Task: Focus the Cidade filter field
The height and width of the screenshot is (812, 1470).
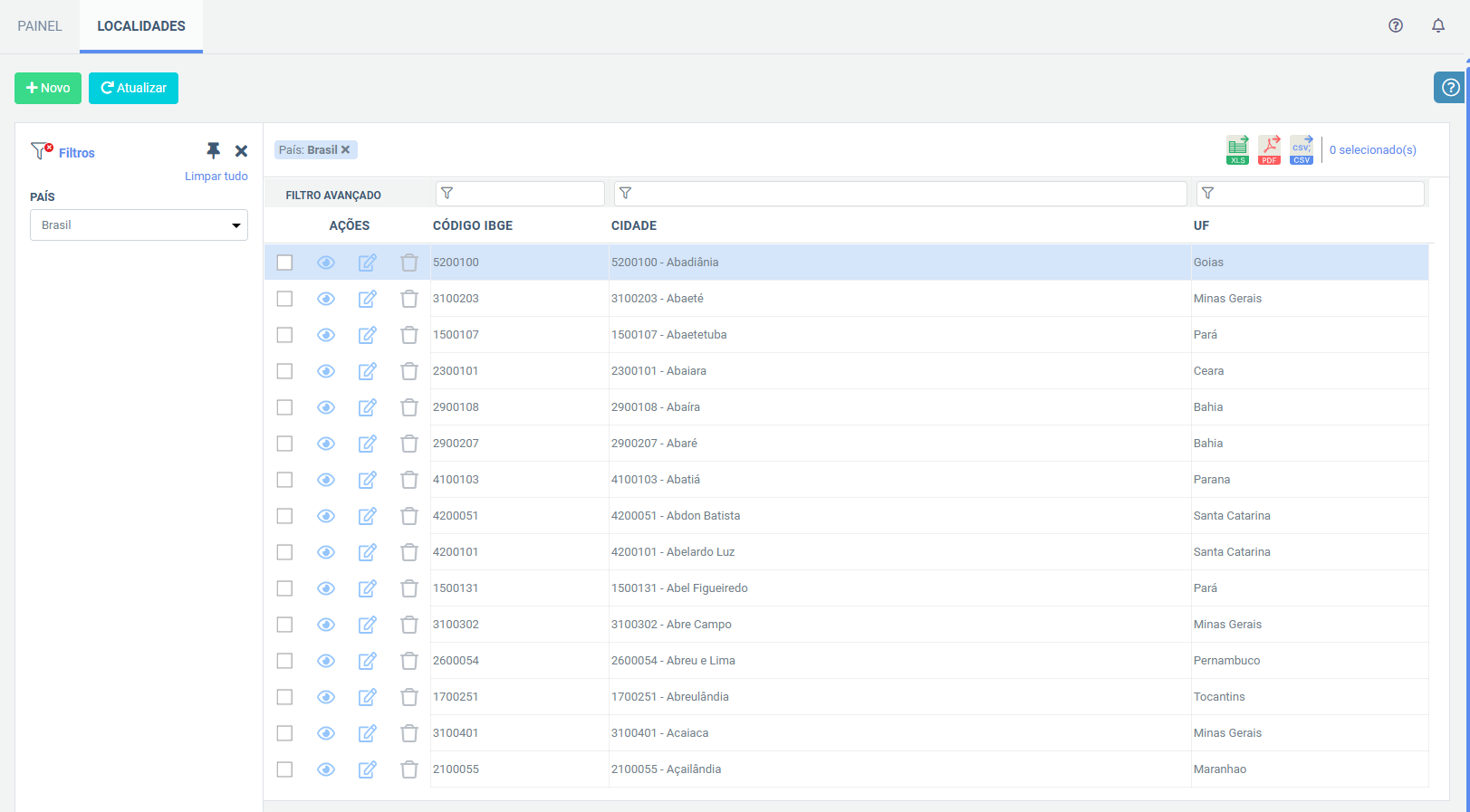Action: pos(900,194)
